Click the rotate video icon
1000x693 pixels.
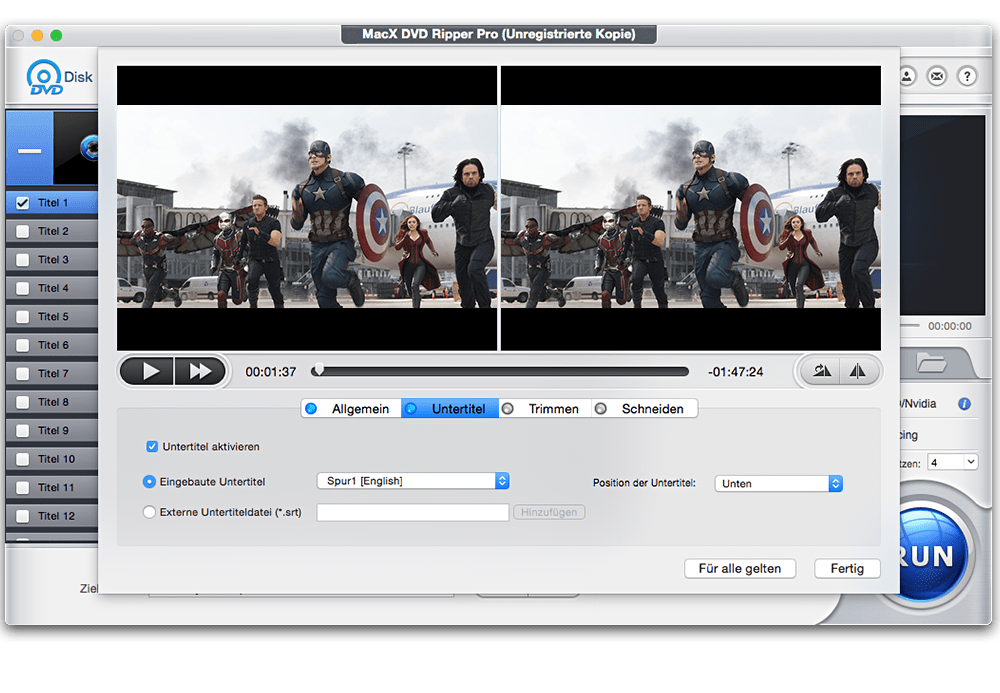click(820, 370)
